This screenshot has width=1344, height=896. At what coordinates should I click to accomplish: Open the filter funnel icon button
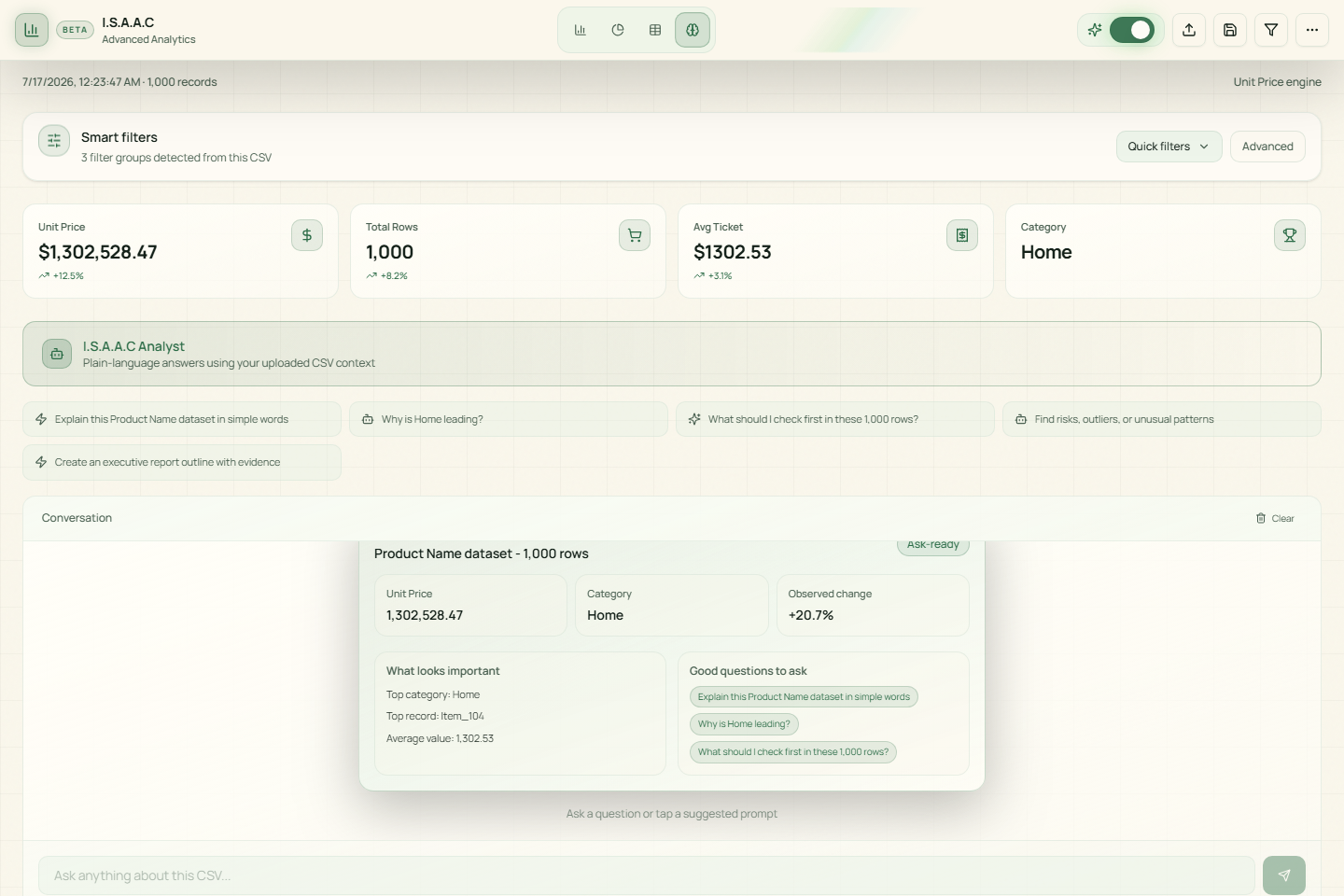1271,30
